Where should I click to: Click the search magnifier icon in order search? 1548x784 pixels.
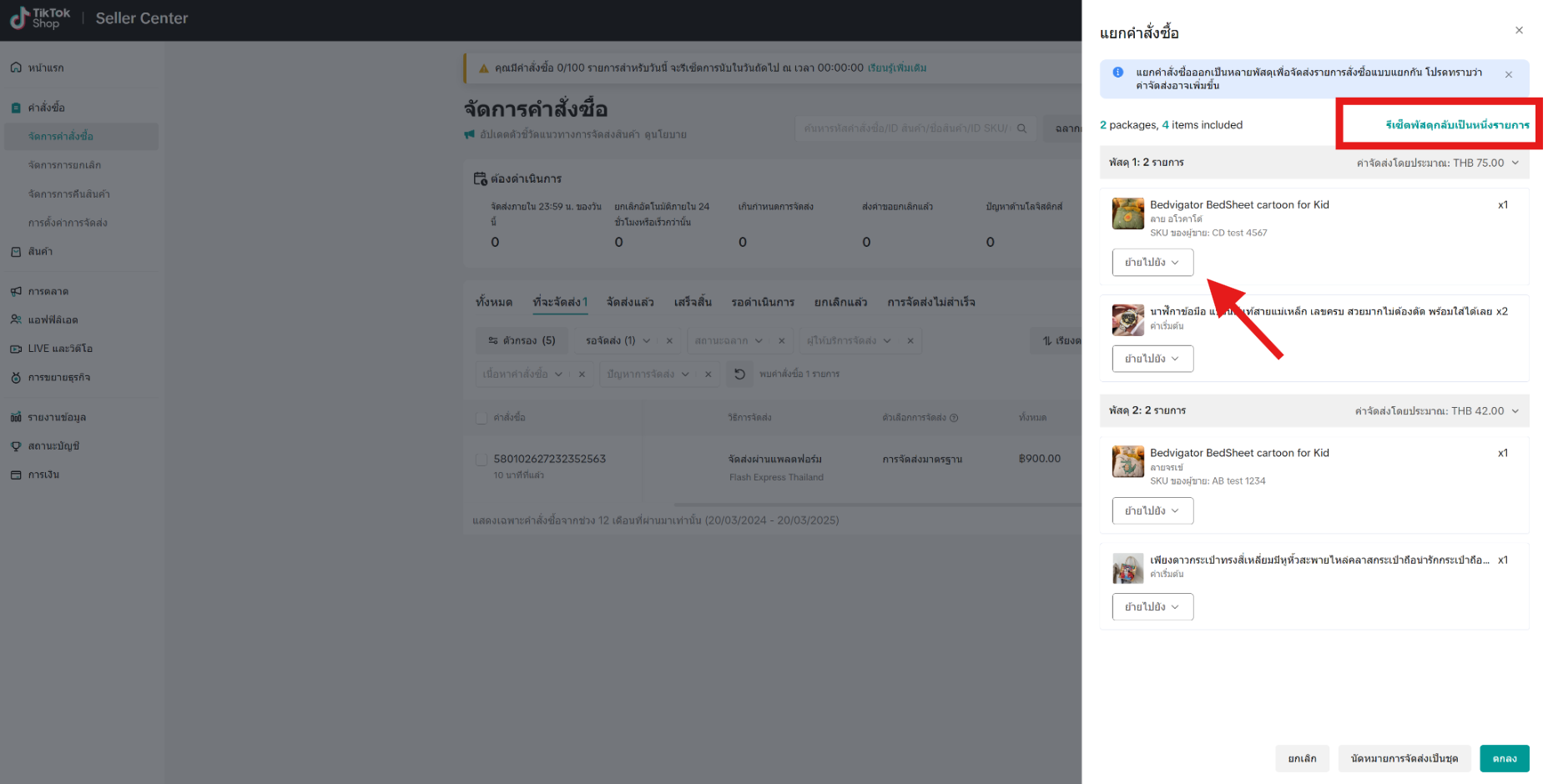[1021, 128]
